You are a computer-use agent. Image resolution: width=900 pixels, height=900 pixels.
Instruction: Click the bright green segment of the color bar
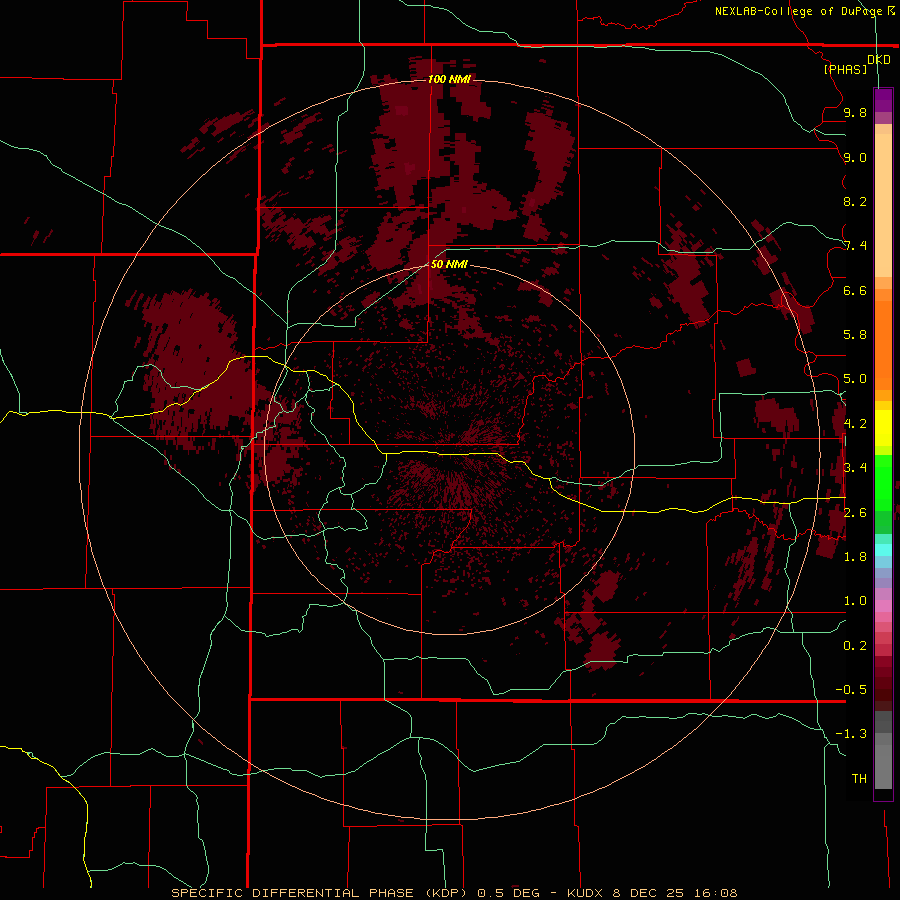pos(883,482)
